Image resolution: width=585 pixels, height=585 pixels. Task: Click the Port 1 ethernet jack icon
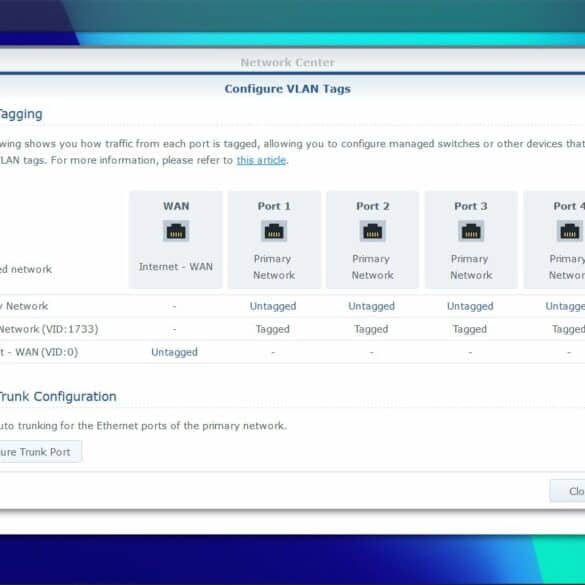coord(274,231)
